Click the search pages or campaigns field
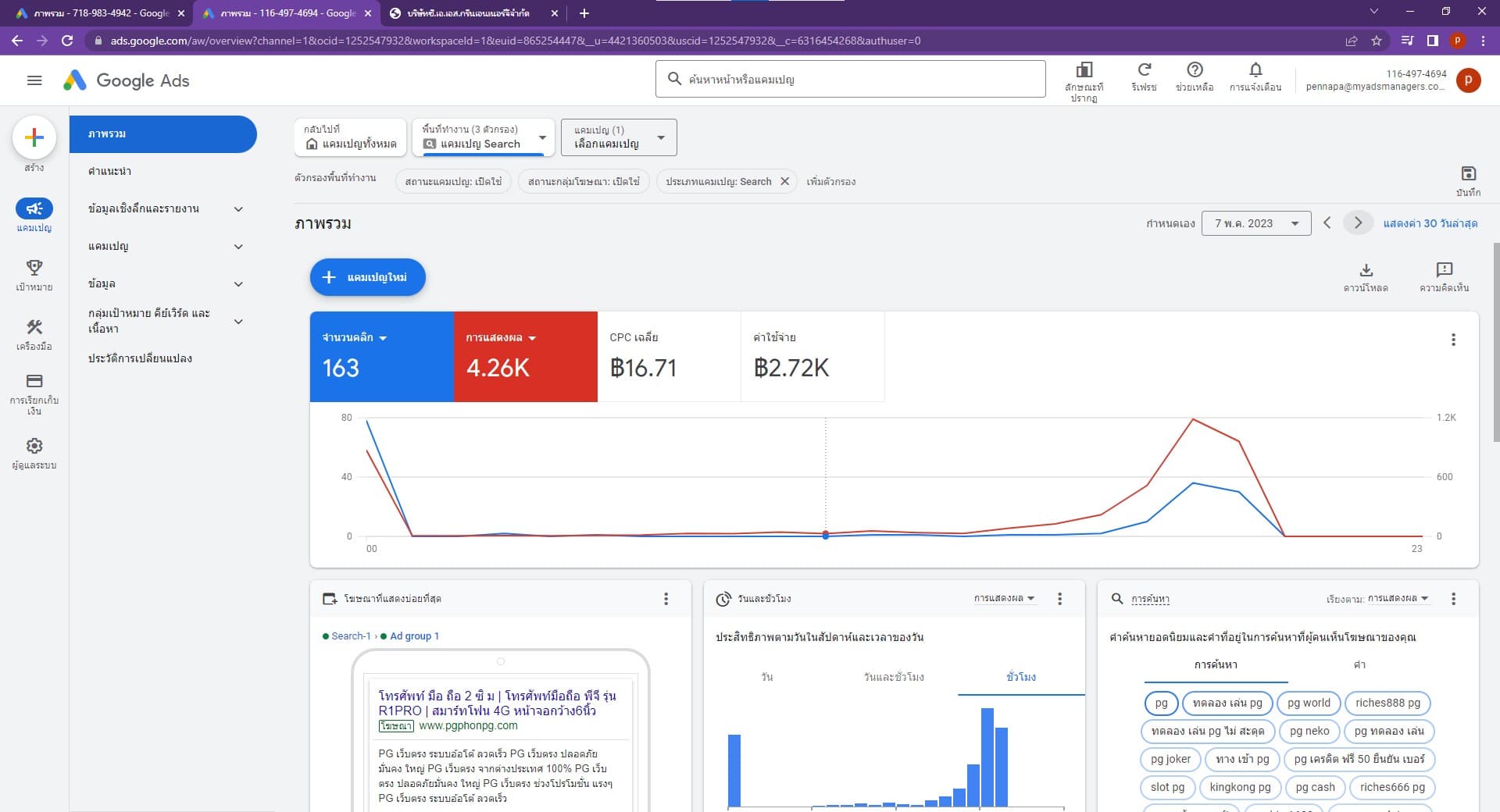This screenshot has width=1500, height=812. 850,79
